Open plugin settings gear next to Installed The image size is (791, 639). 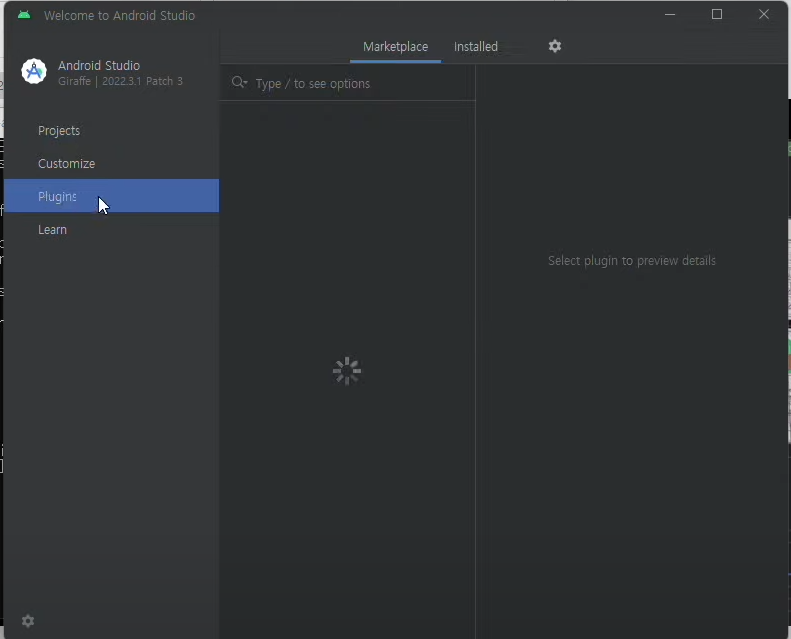click(x=555, y=46)
